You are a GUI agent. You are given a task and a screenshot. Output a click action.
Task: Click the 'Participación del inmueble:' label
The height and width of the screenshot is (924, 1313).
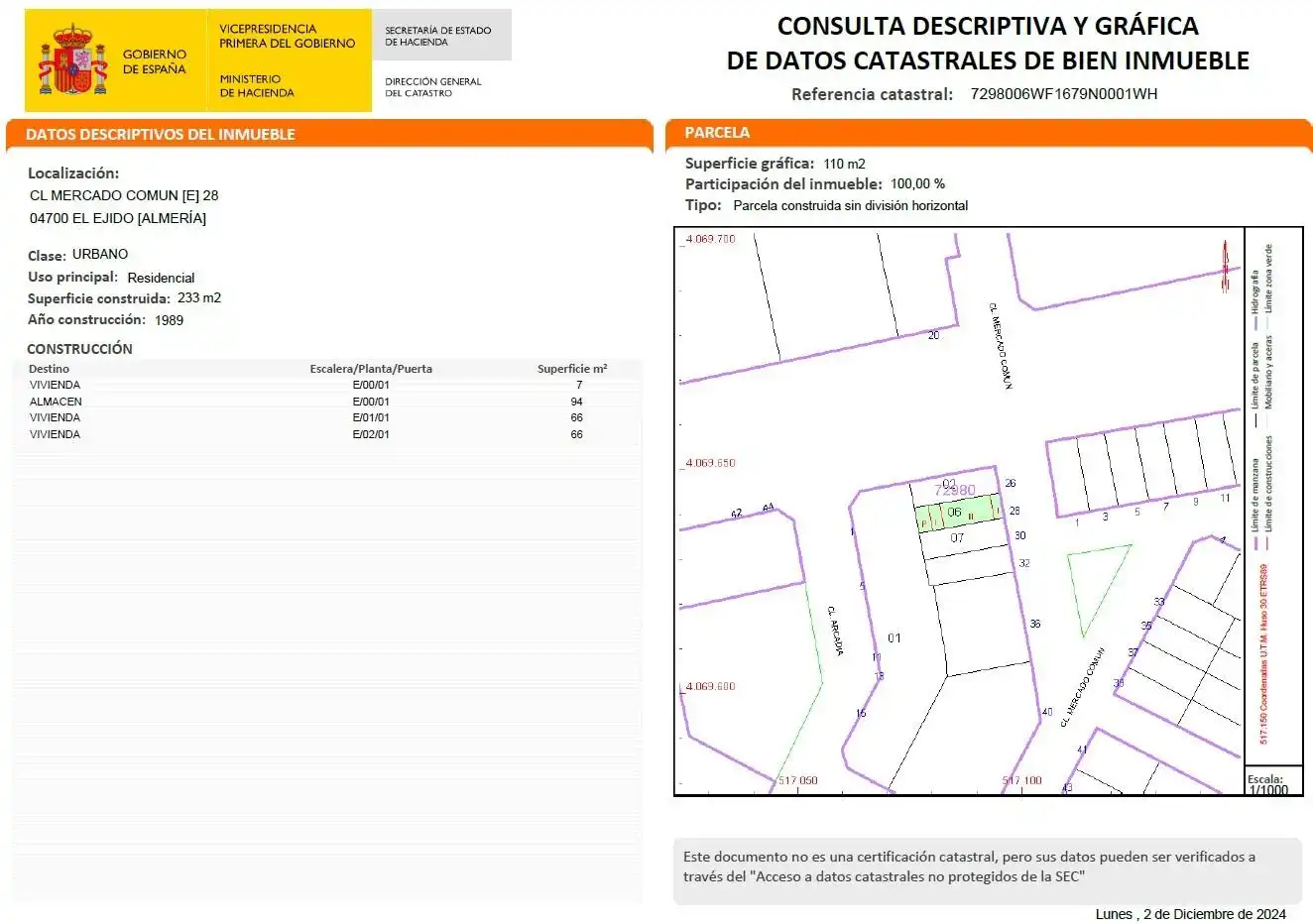coord(783,184)
